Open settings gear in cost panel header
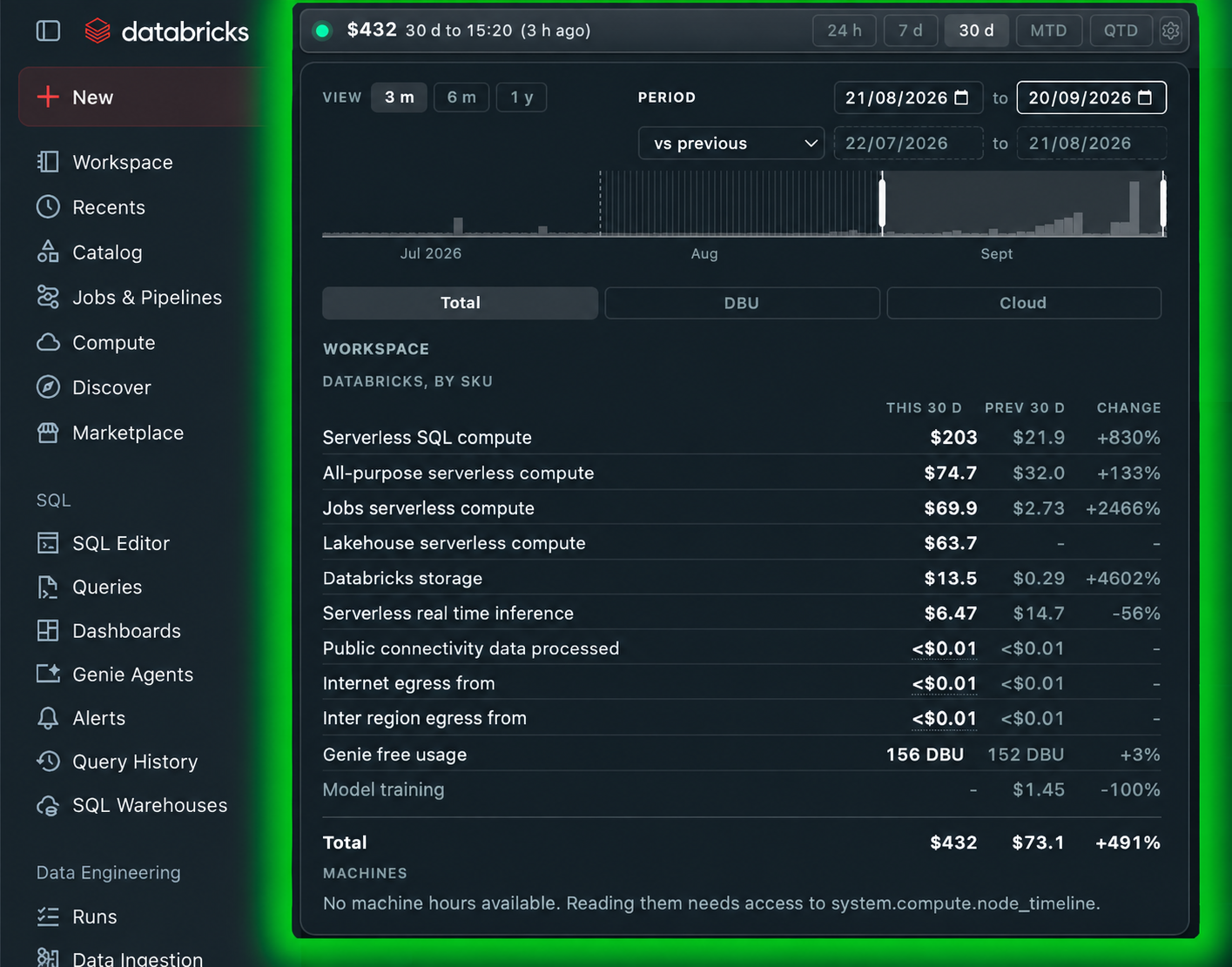The image size is (1232, 967). (x=1171, y=30)
